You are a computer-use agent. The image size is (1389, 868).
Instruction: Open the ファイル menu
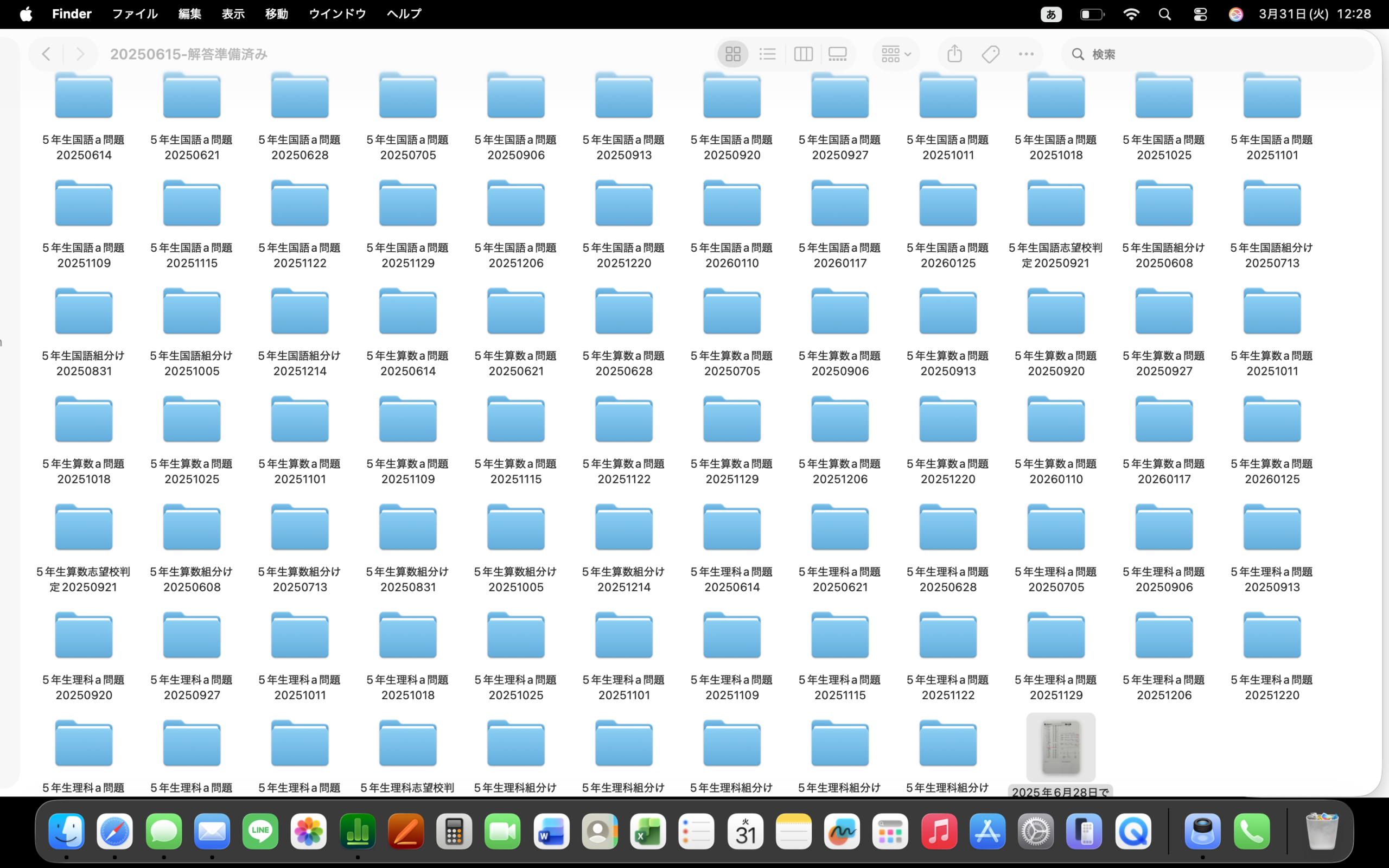click(x=135, y=14)
